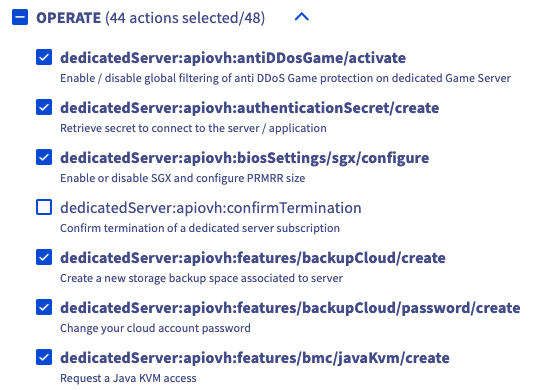Click 'Enable / disable global filtering' description
544x390 pixels.
pos(285,78)
